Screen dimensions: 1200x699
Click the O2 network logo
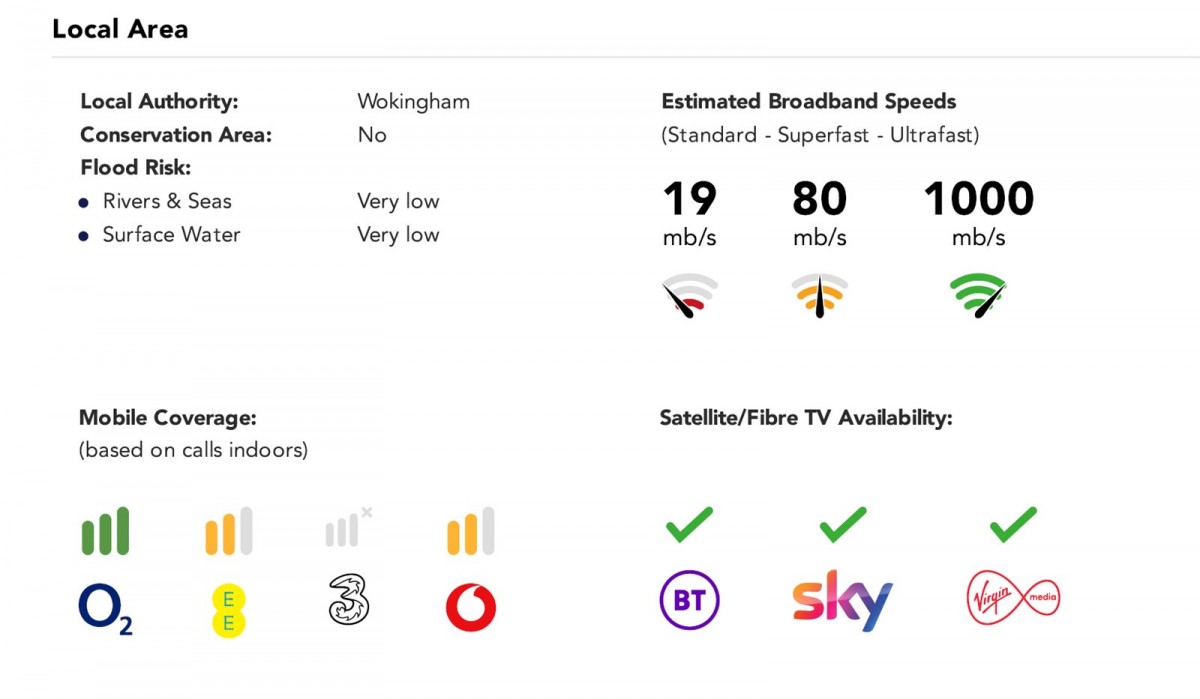pos(105,609)
